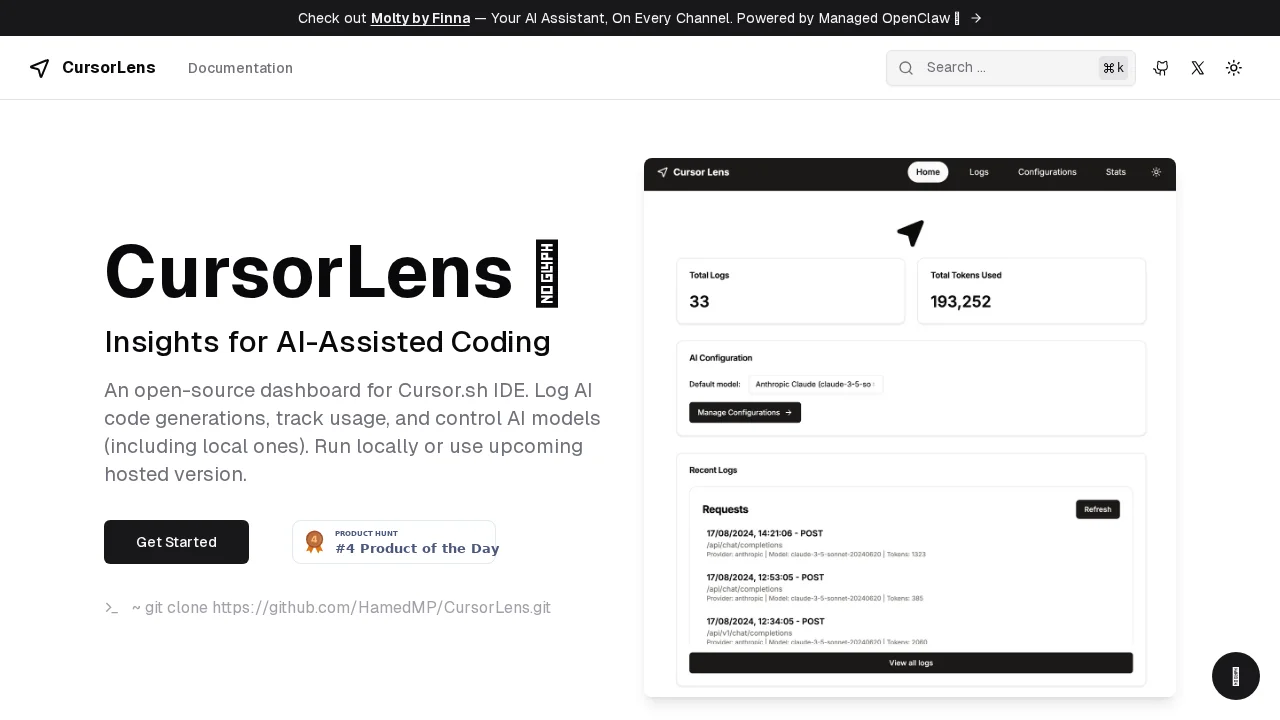Open the Molty by Finna link

point(420,18)
